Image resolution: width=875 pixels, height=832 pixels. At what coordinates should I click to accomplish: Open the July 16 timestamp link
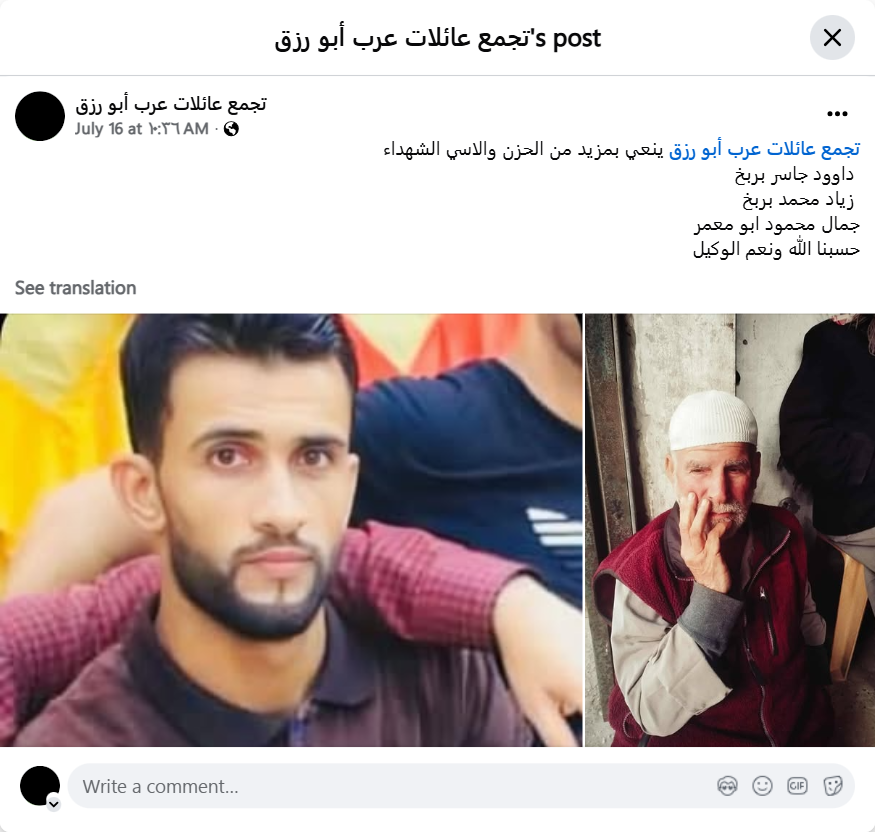point(142,129)
